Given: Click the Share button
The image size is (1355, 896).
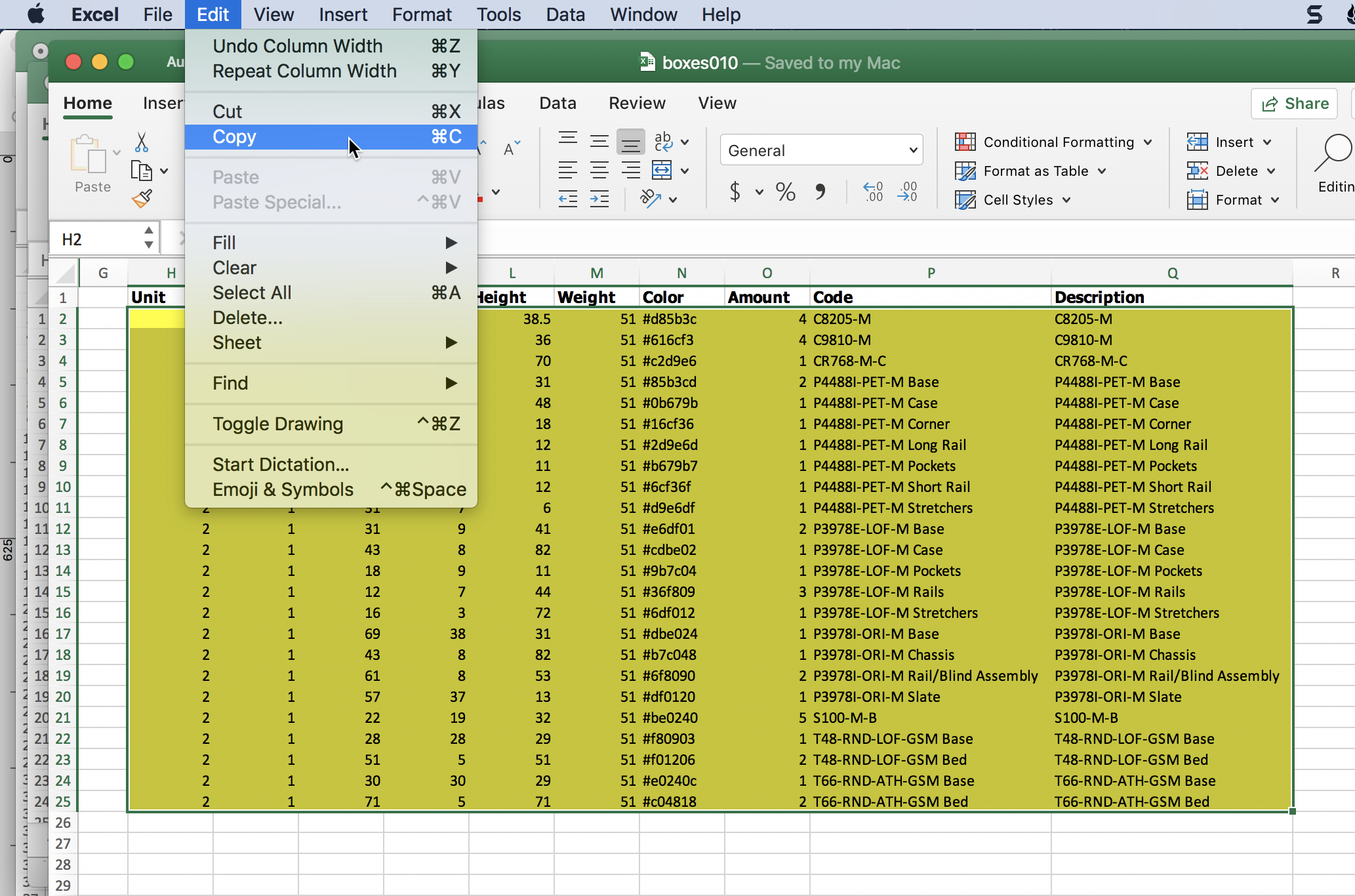Looking at the screenshot, I should (1295, 104).
